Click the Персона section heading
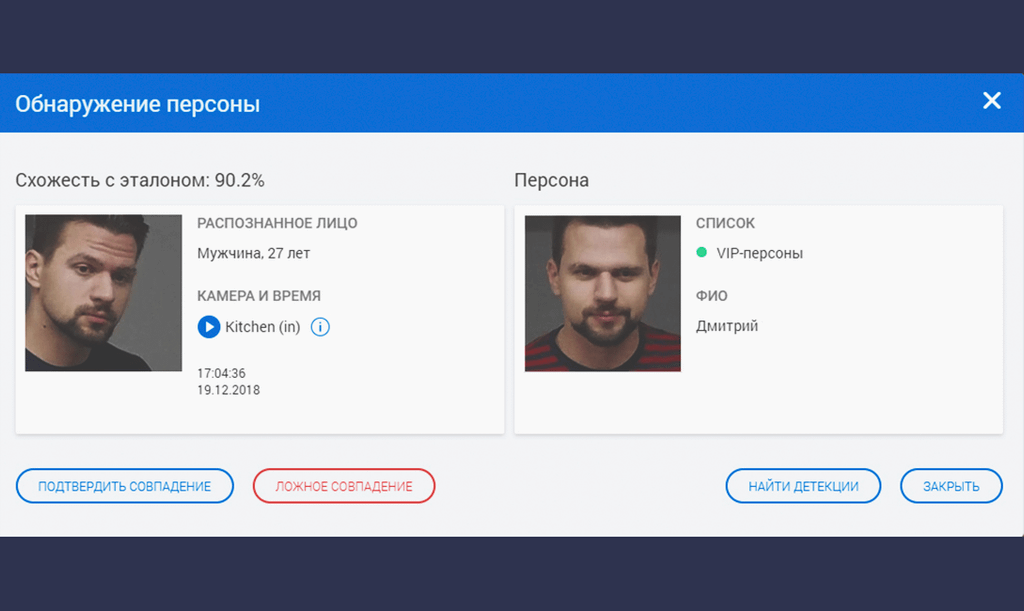1024x611 pixels. (551, 180)
